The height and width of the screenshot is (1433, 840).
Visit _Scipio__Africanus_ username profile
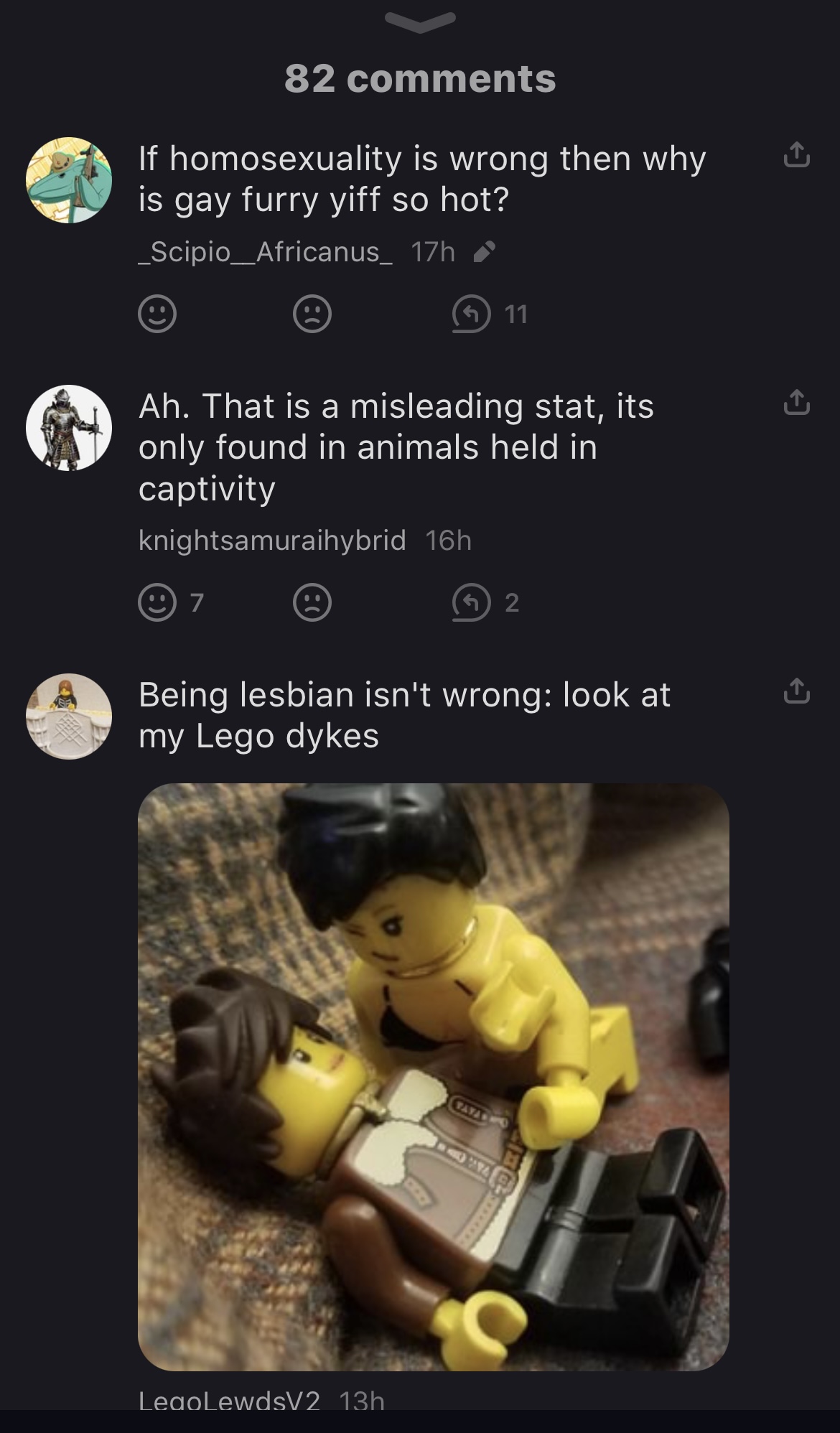pyautogui.click(x=266, y=252)
